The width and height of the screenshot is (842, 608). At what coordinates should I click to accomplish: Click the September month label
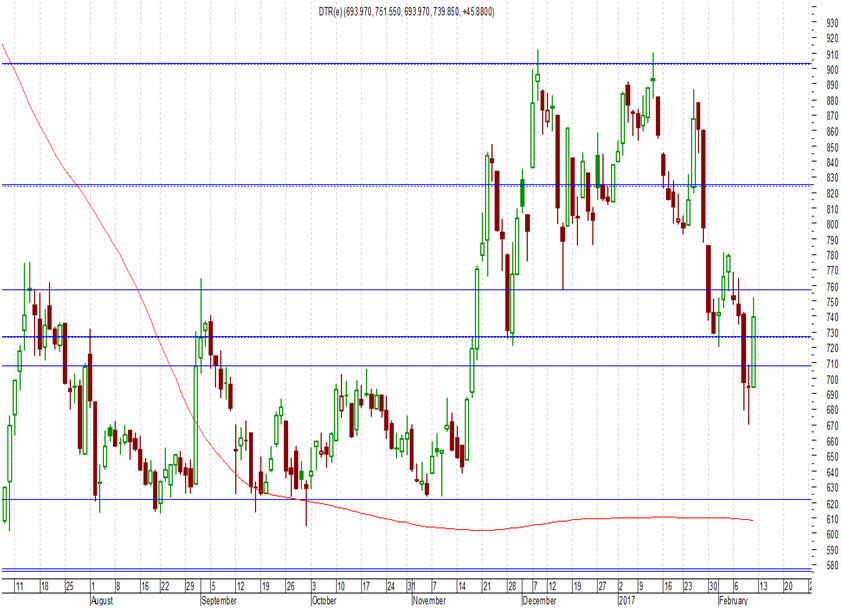[x=219, y=600]
